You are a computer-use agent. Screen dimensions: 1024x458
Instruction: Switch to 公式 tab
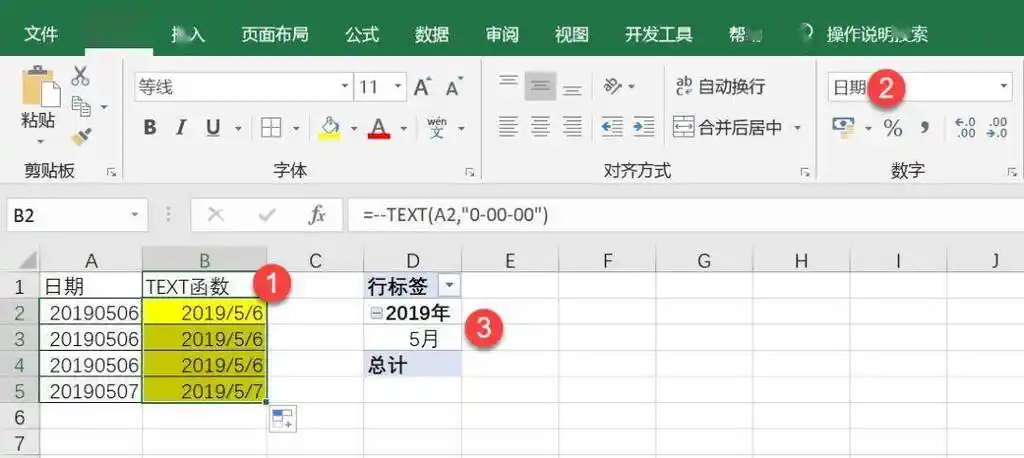(x=362, y=34)
